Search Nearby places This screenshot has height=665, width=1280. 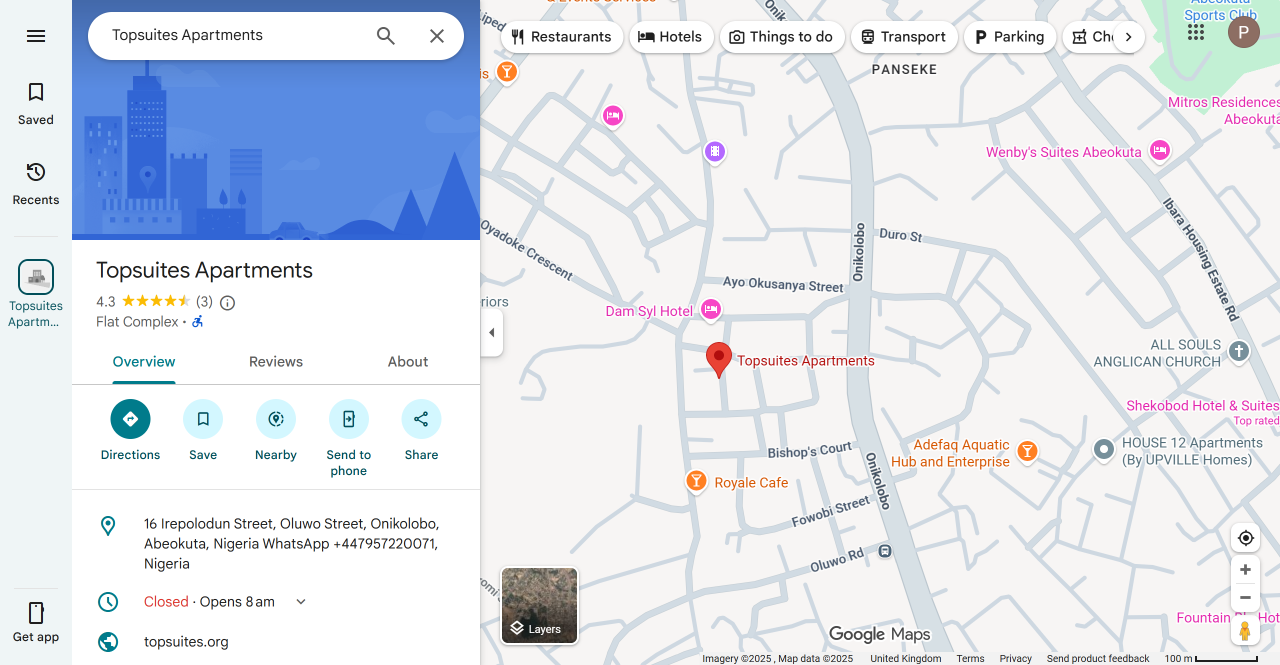[276, 431]
